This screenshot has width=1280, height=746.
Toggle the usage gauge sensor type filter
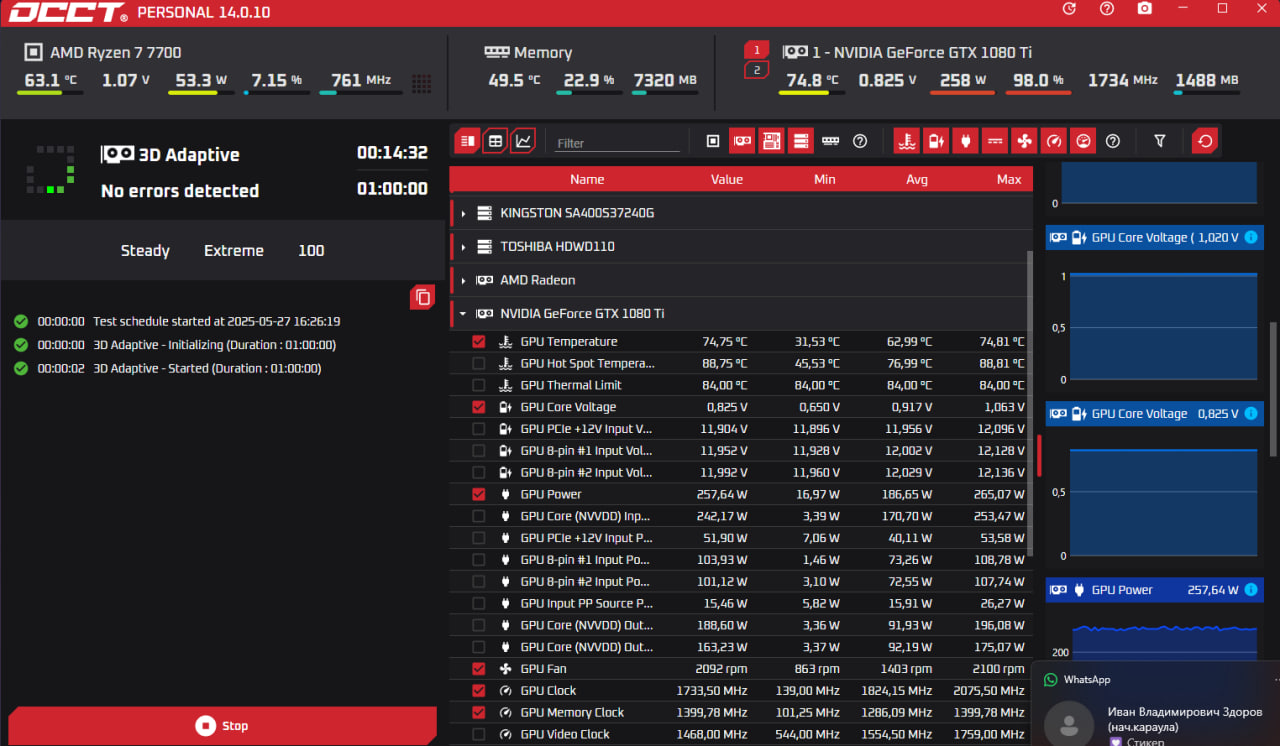coord(1082,141)
